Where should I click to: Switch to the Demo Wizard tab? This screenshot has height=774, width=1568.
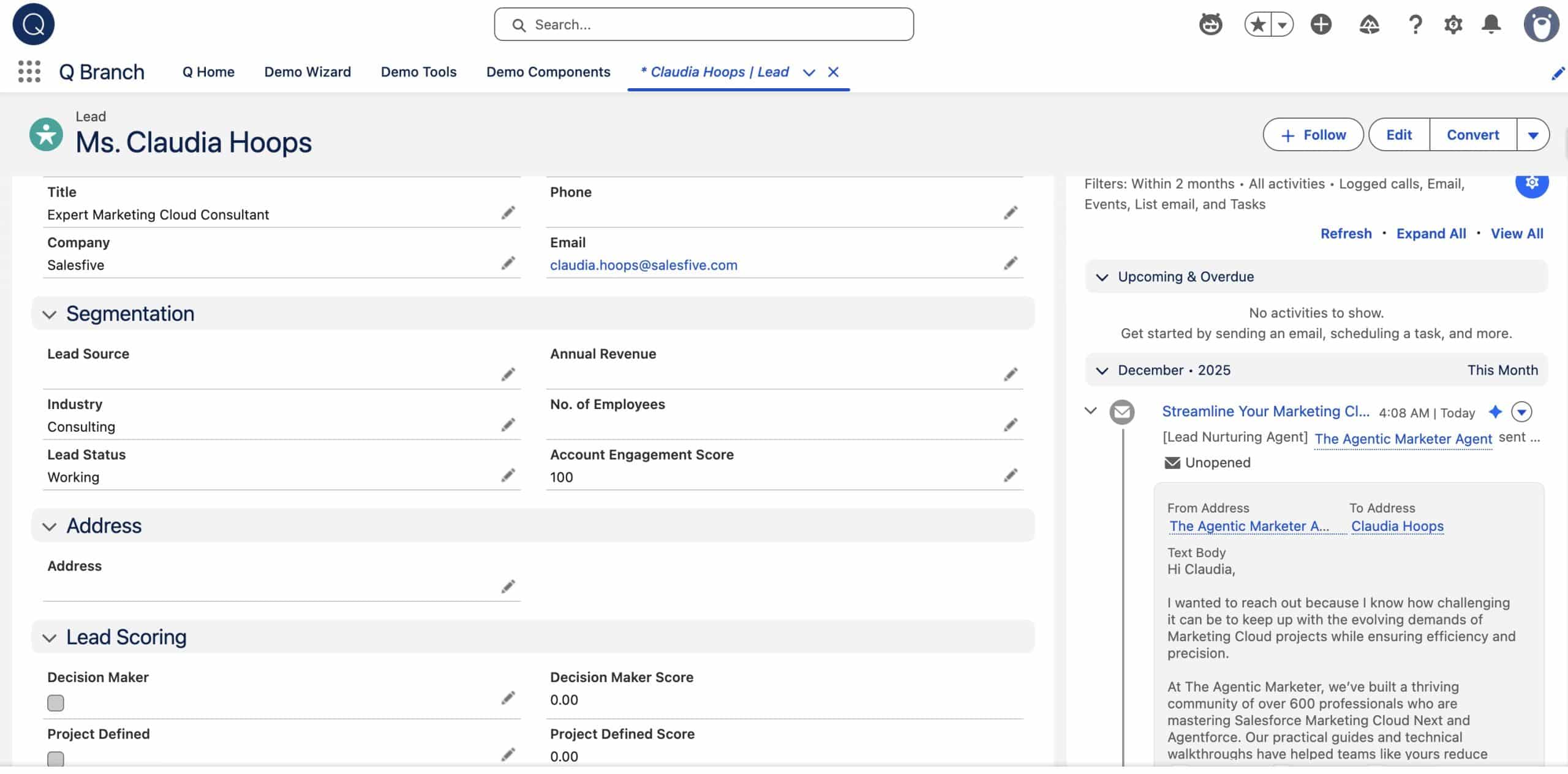point(307,72)
